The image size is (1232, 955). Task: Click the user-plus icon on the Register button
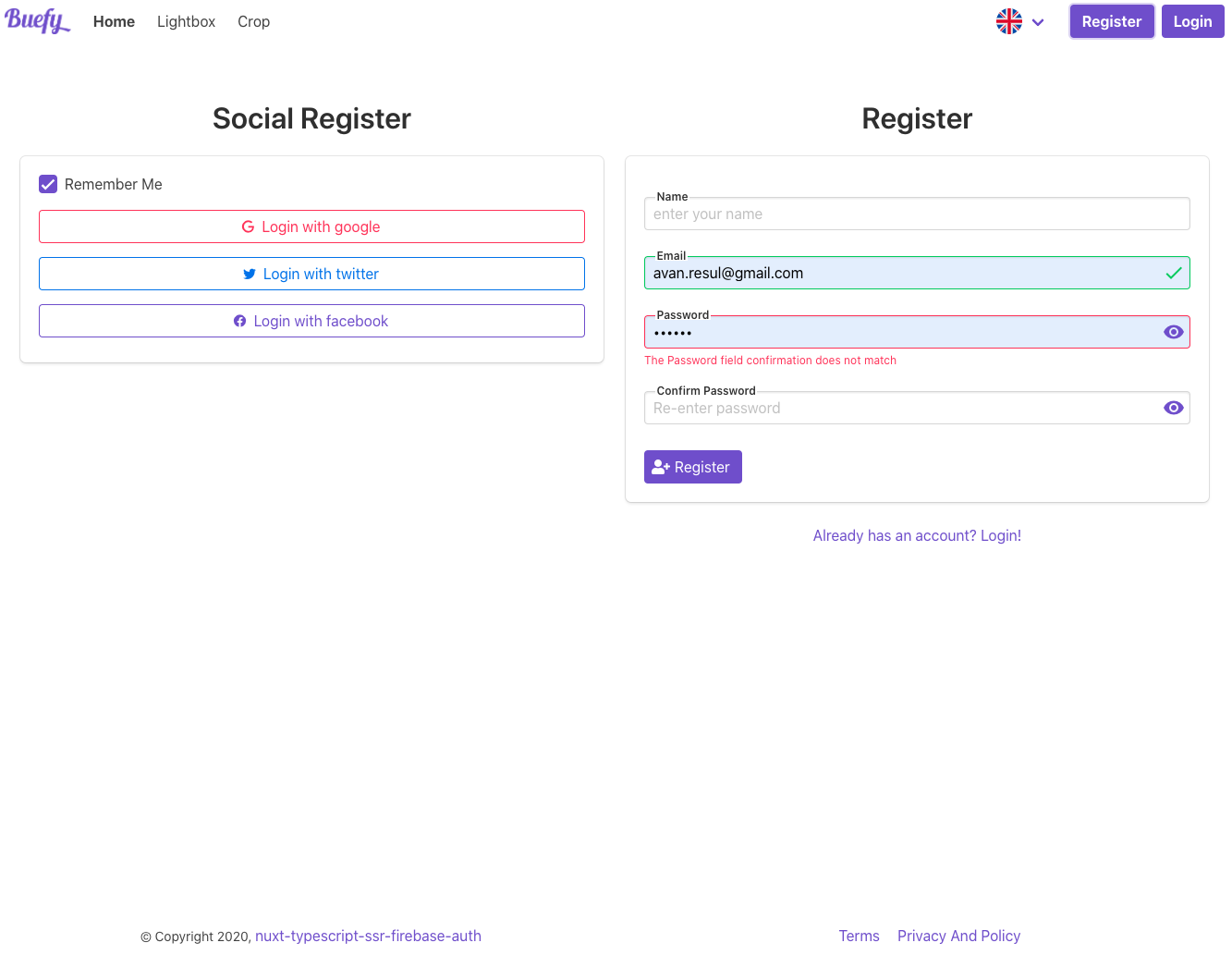(660, 467)
